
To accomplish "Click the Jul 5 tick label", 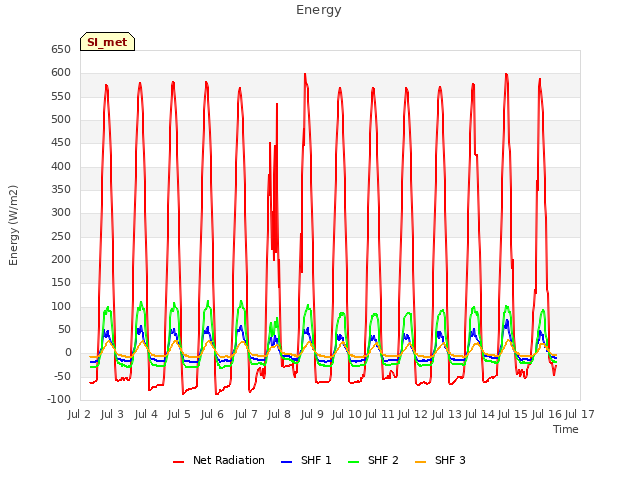I will tap(179, 414).
